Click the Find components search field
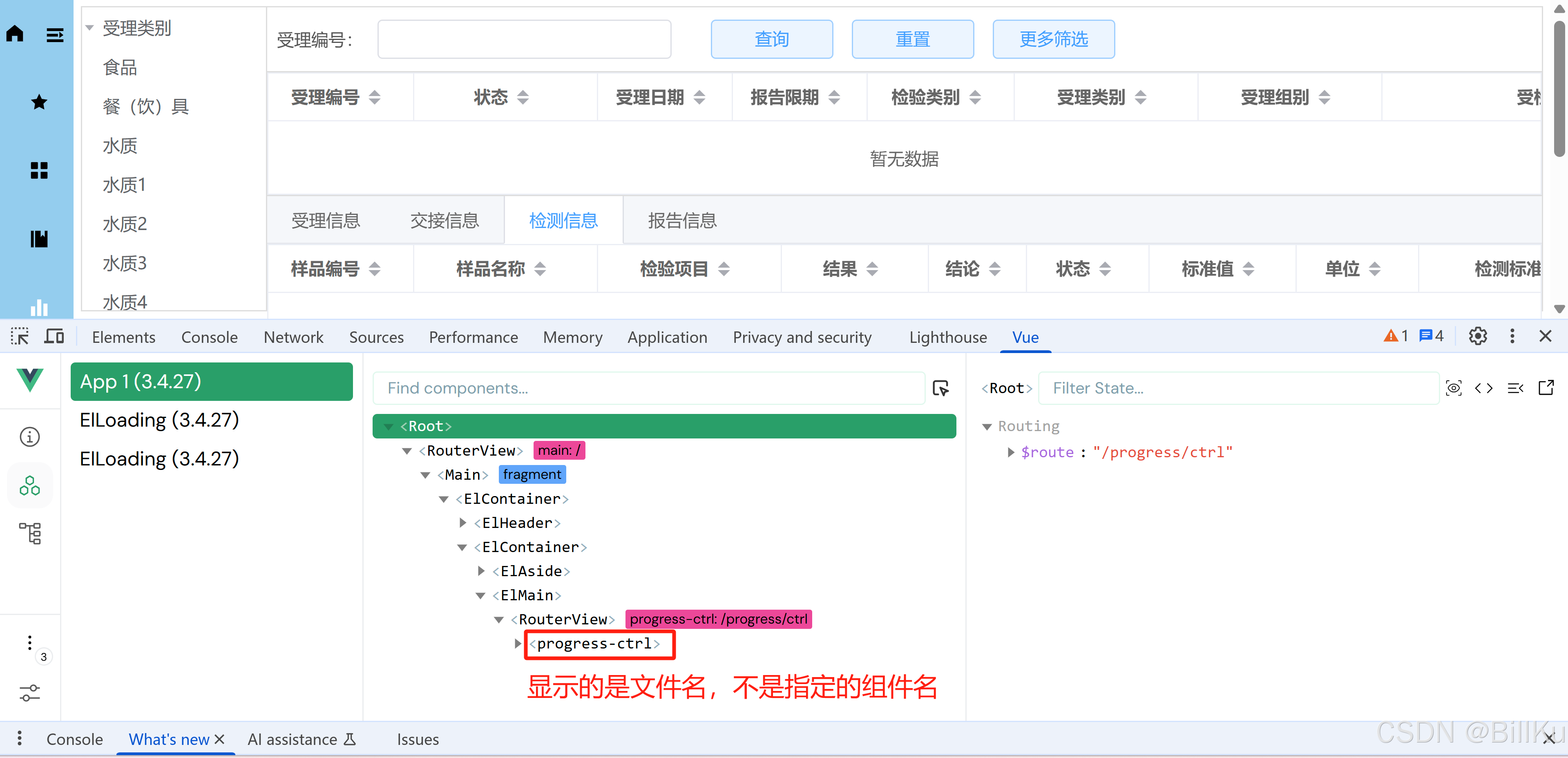The height and width of the screenshot is (758, 1568). click(x=648, y=388)
